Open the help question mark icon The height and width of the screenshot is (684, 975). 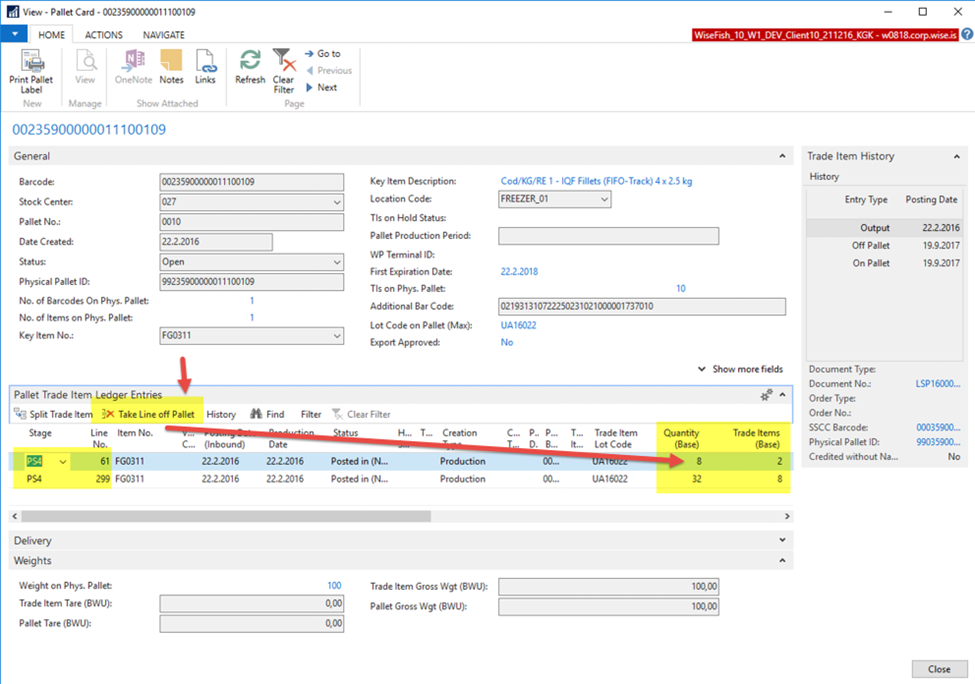click(967, 34)
